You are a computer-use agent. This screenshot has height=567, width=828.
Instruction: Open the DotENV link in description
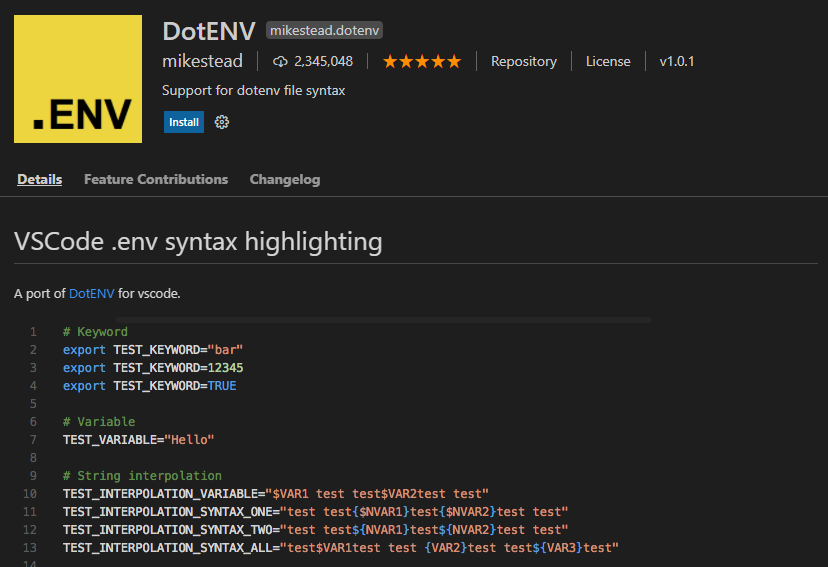(x=91, y=294)
